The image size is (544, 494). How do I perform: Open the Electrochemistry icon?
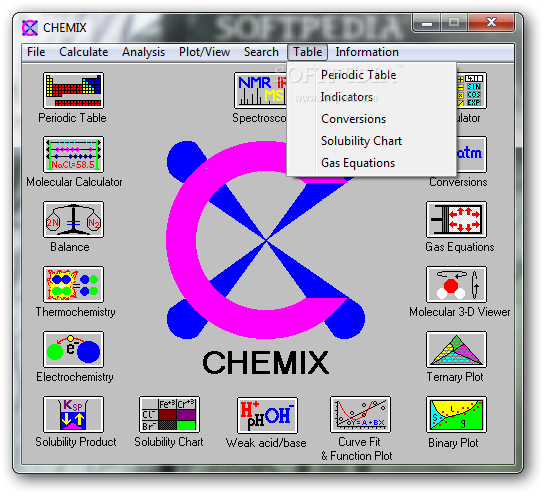pyautogui.click(x=73, y=349)
